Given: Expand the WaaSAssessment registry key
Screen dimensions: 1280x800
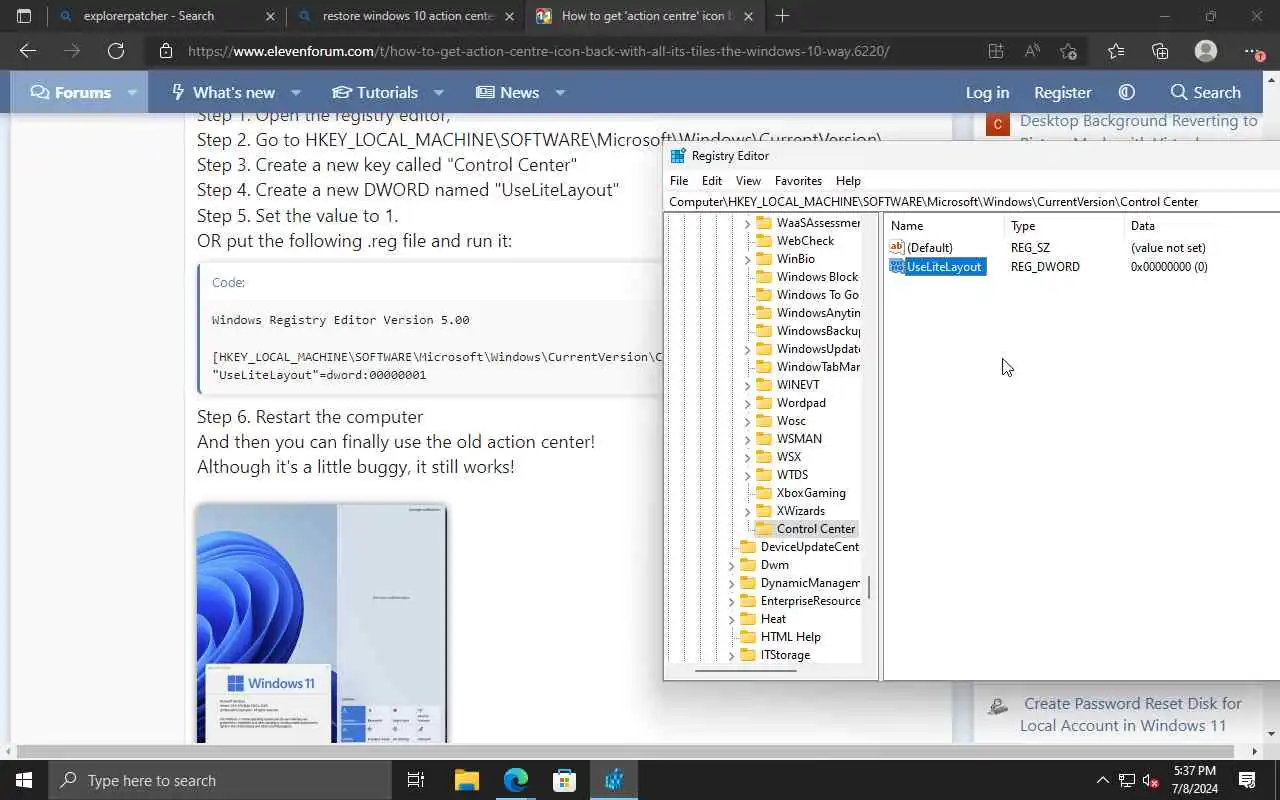Looking at the screenshot, I should pyautogui.click(x=747, y=223).
